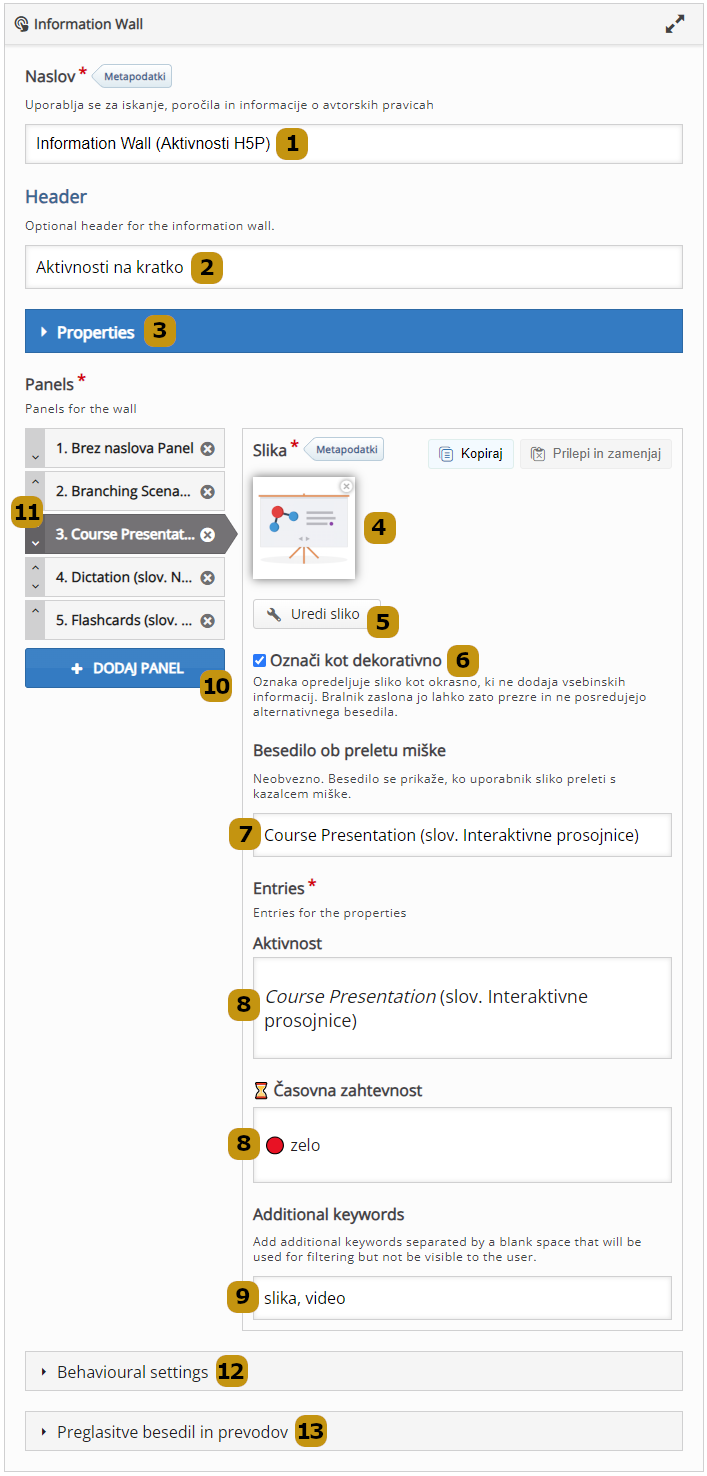Viewport: 707px width, 1476px height.
Task: Click the red circle beside zelo
Action: click(x=275, y=1145)
